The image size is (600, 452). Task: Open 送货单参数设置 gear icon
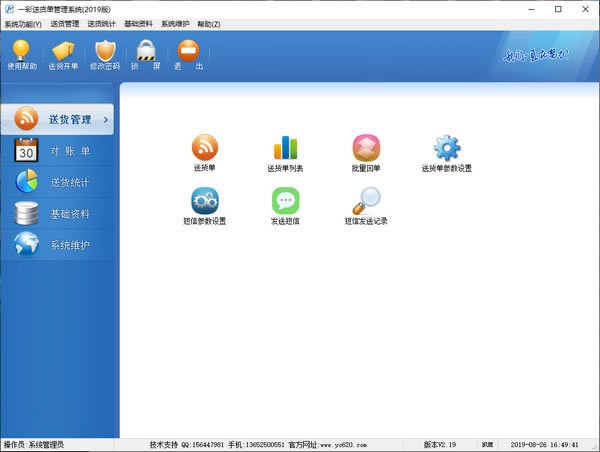(446, 148)
